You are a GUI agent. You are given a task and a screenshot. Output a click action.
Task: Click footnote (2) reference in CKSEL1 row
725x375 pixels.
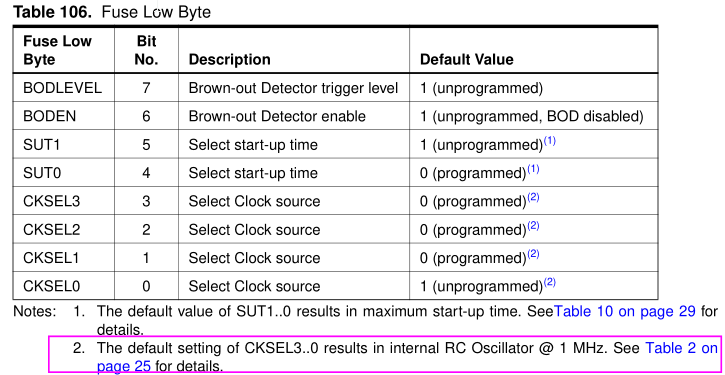pos(533,254)
